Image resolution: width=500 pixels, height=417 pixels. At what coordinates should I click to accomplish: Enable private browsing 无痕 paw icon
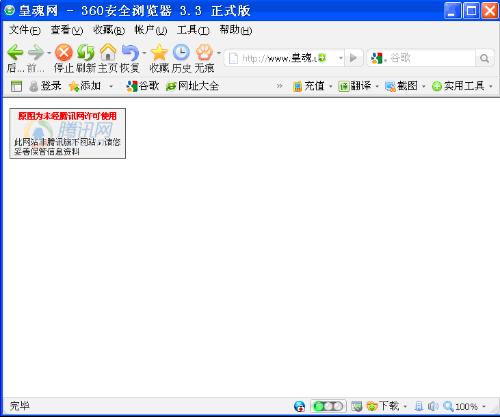(x=204, y=53)
